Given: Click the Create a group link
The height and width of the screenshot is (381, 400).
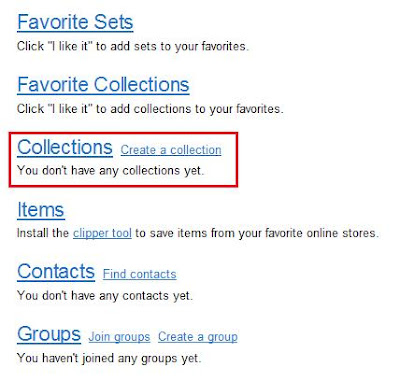Looking at the screenshot, I should pos(198,337).
